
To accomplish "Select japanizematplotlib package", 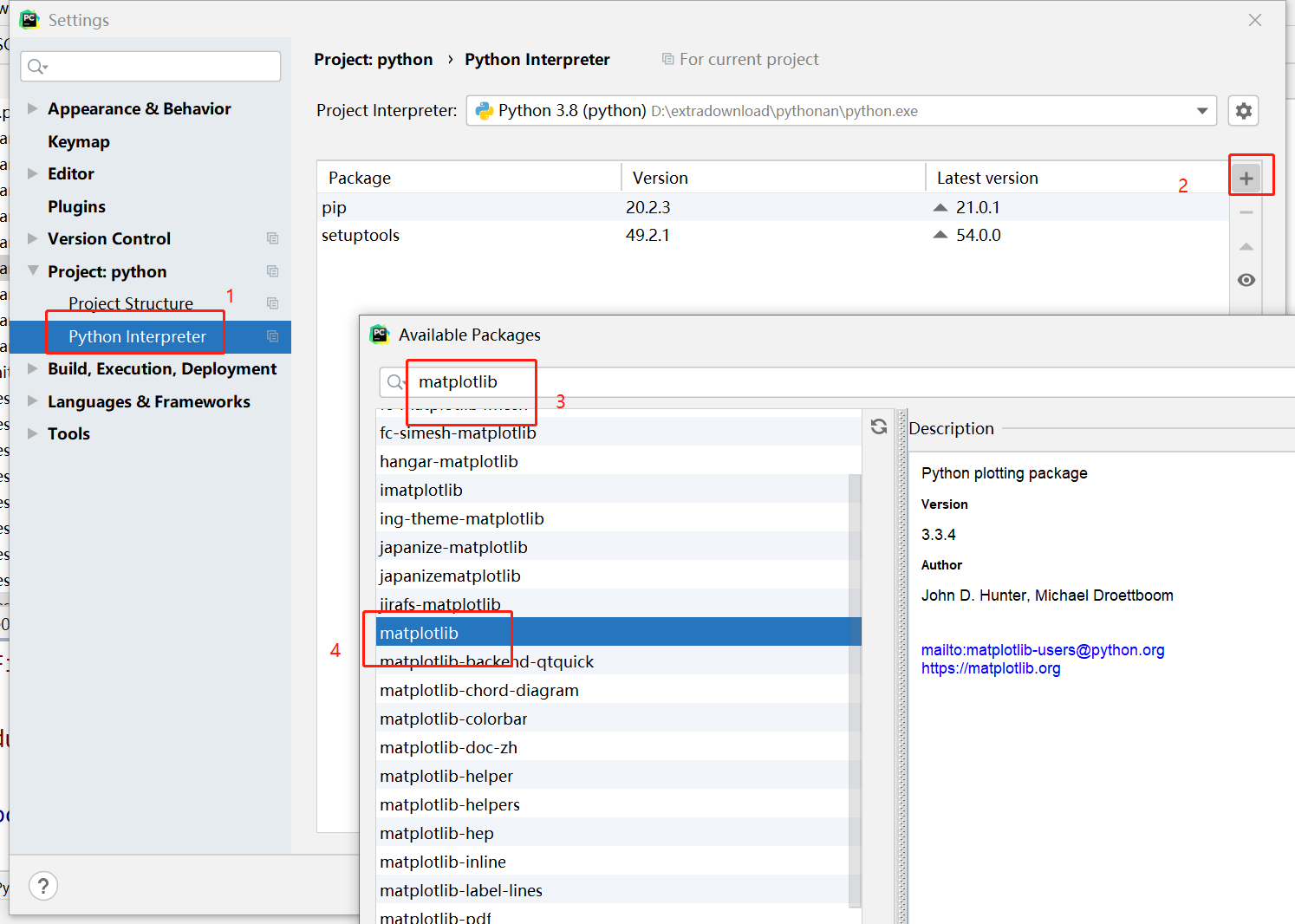I will pyautogui.click(x=612, y=576).
